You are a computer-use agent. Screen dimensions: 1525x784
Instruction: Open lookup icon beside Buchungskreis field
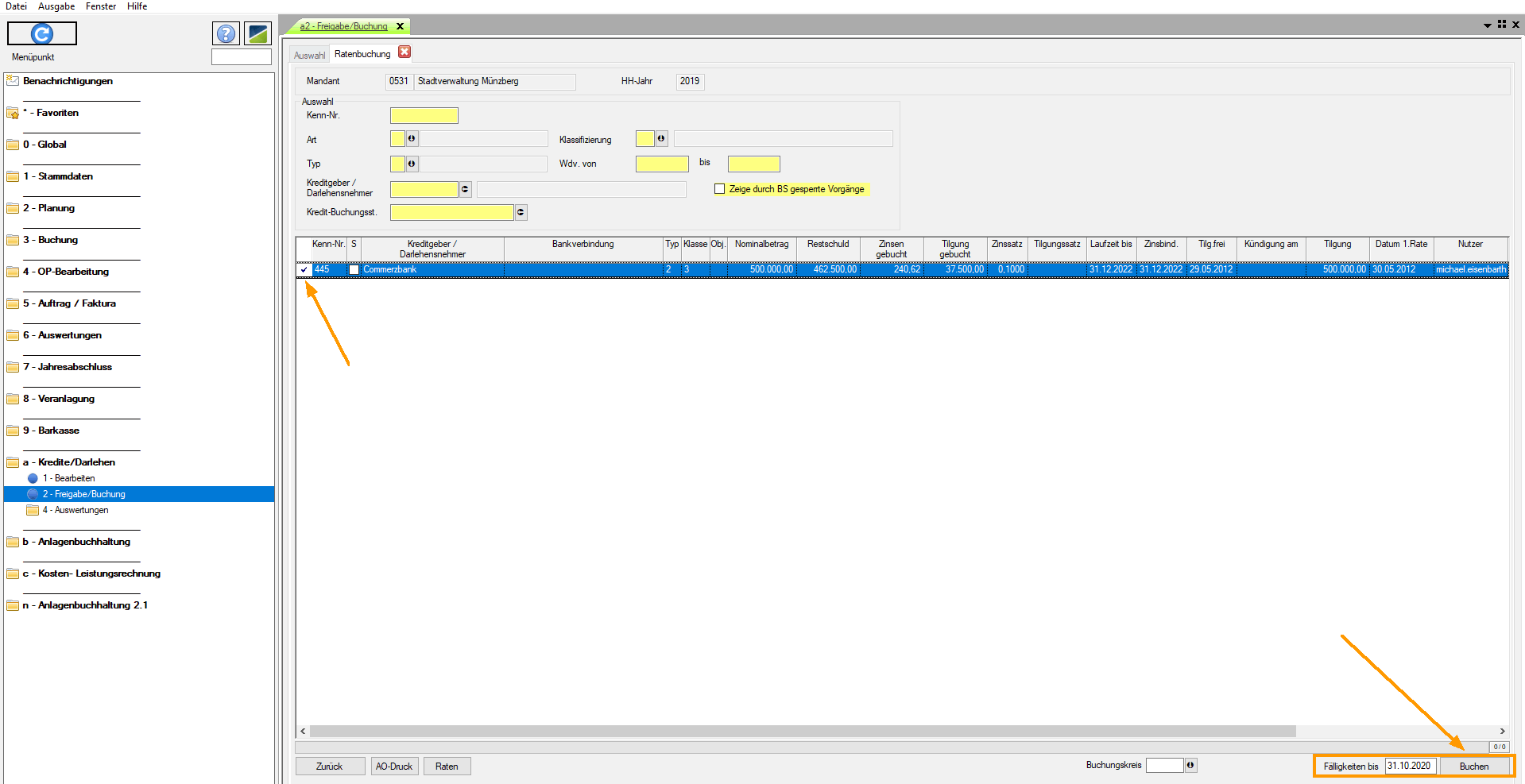(1190, 765)
